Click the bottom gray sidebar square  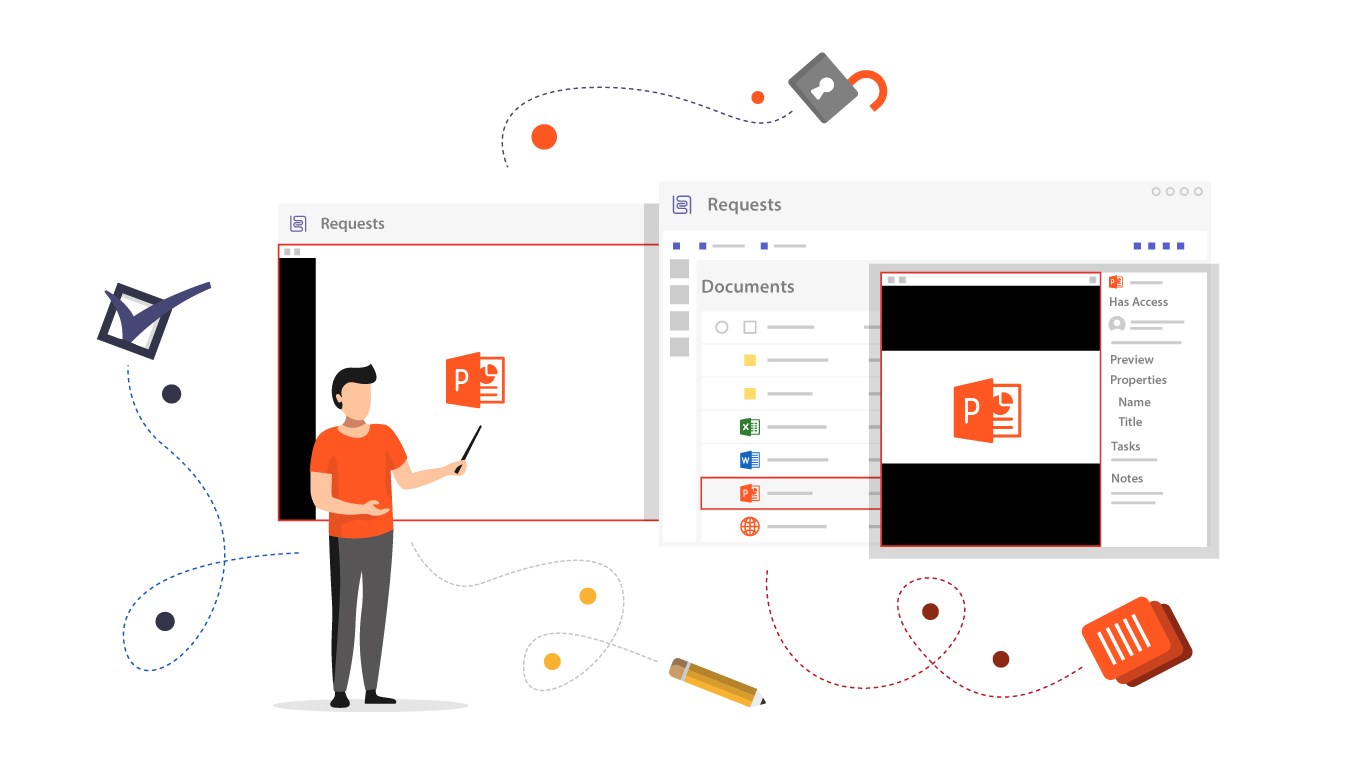tap(679, 347)
